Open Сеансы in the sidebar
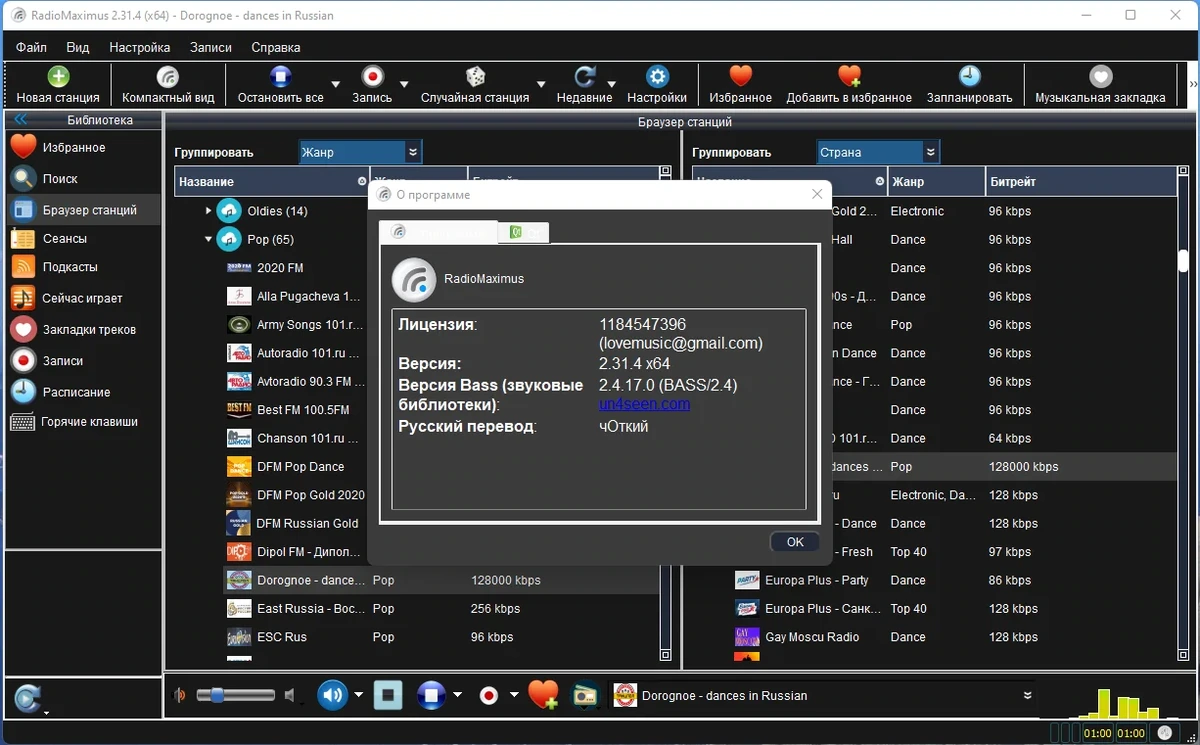Screen dimensions: 1200x745 (83, 238)
